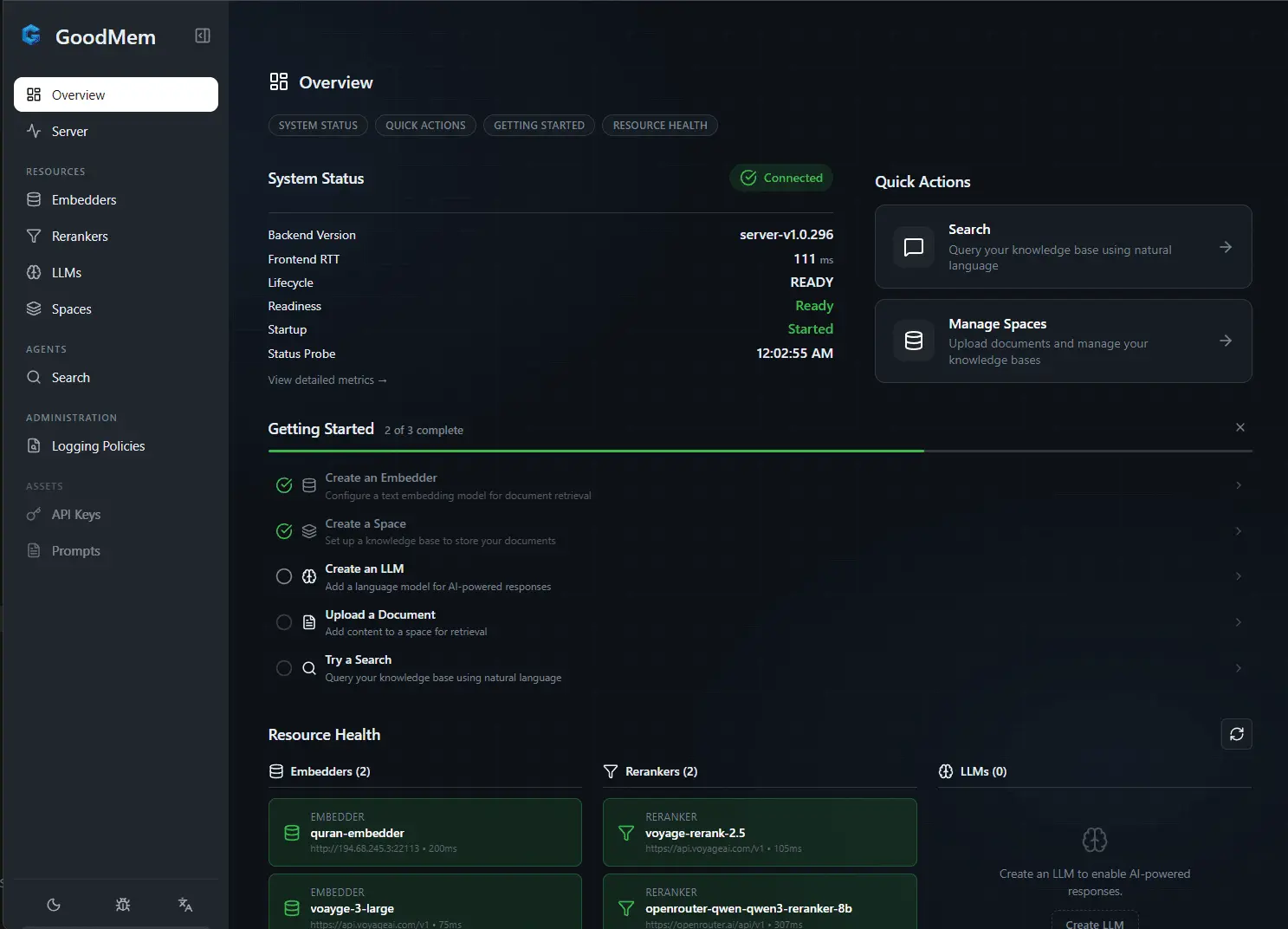The image size is (1288, 929).
Task: Toggle dark mode moon icon
Action: click(54, 905)
